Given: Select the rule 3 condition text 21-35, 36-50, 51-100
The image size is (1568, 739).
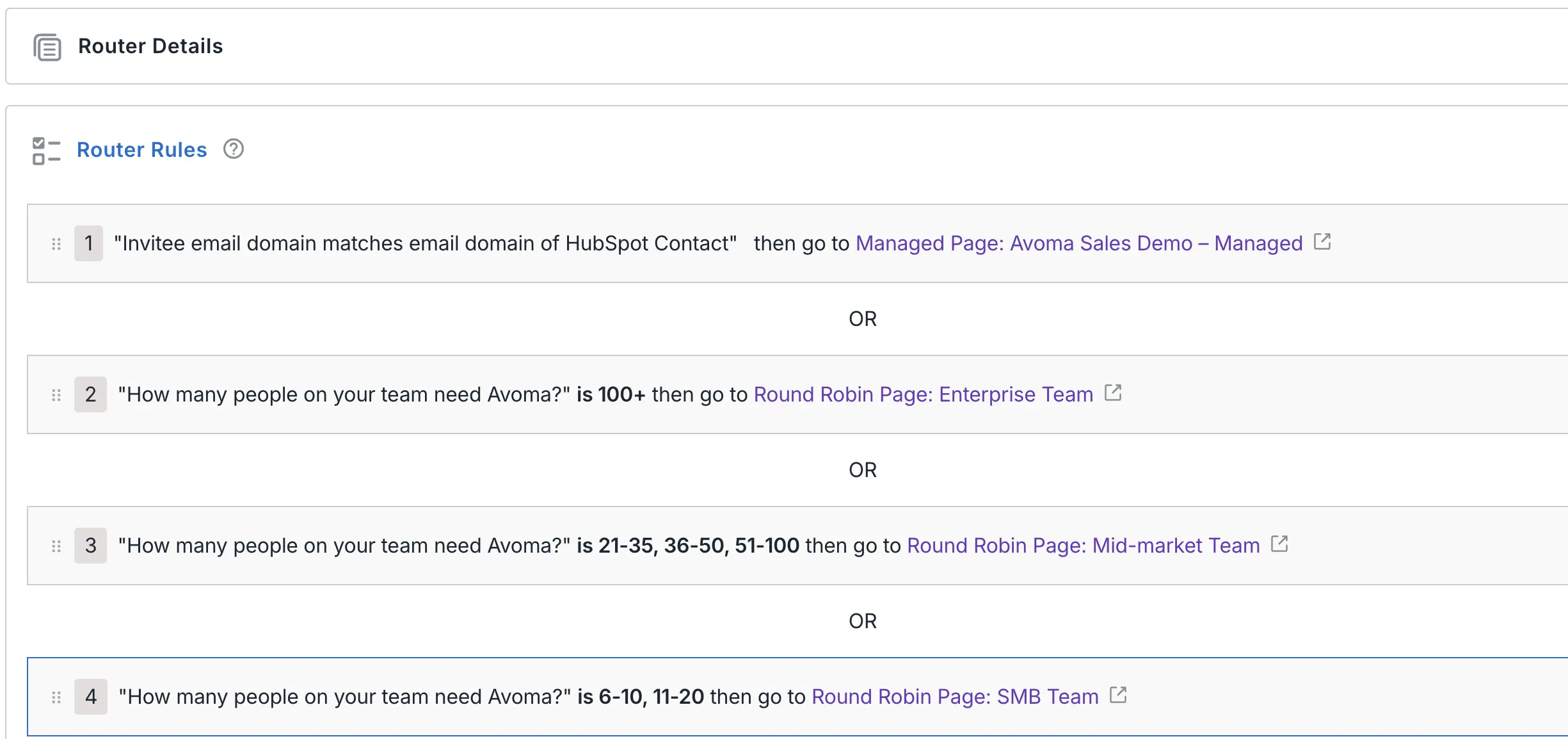Looking at the screenshot, I should pyautogui.click(x=699, y=546).
